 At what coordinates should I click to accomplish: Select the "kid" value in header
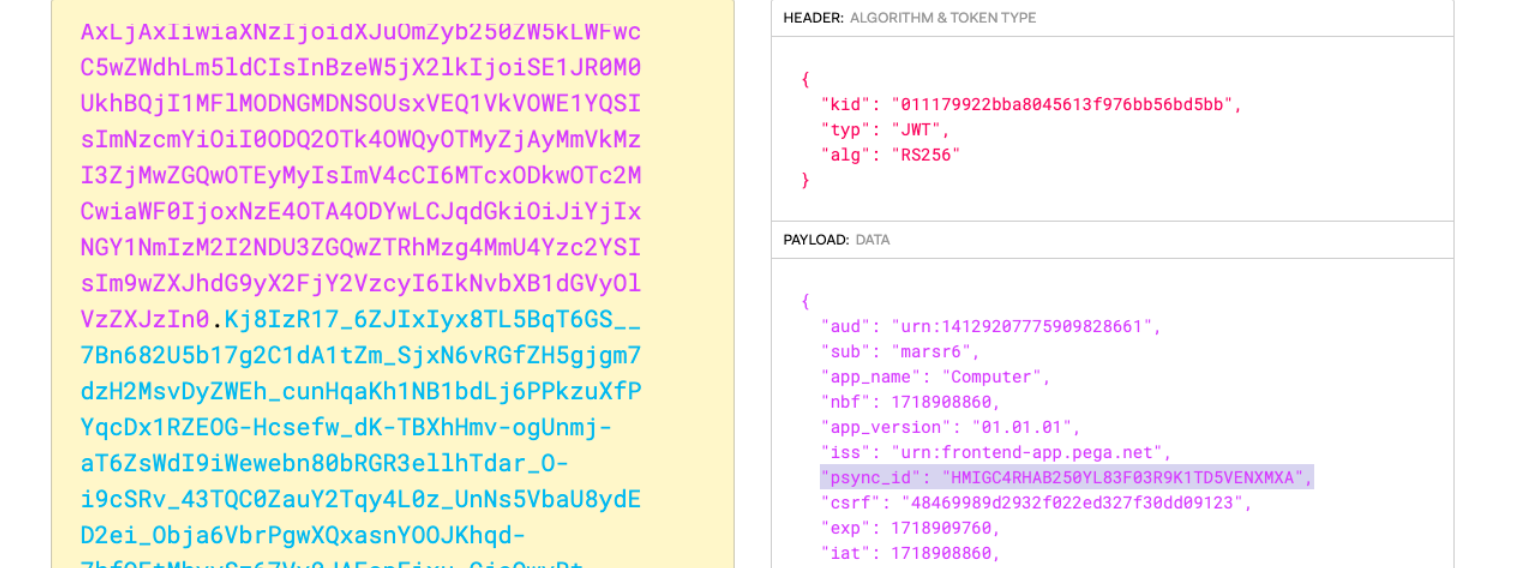click(1066, 105)
